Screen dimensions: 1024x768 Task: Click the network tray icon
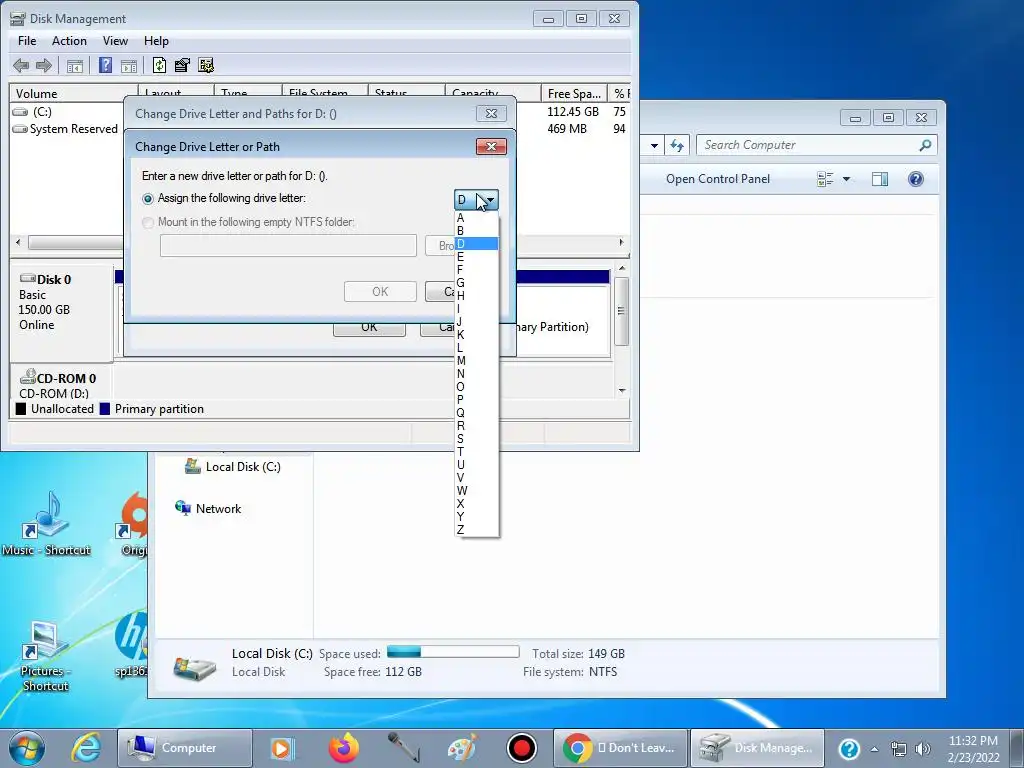(x=899, y=748)
